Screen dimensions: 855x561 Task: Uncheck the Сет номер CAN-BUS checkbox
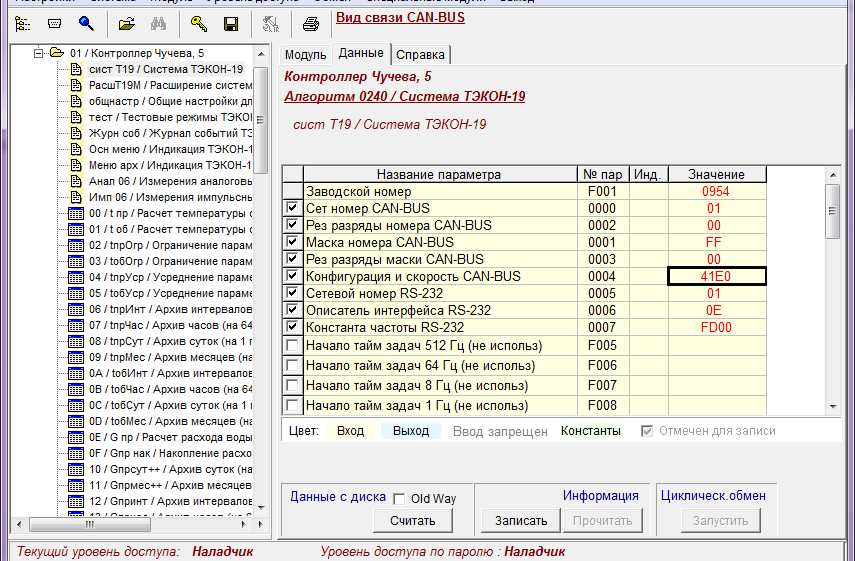click(293, 208)
